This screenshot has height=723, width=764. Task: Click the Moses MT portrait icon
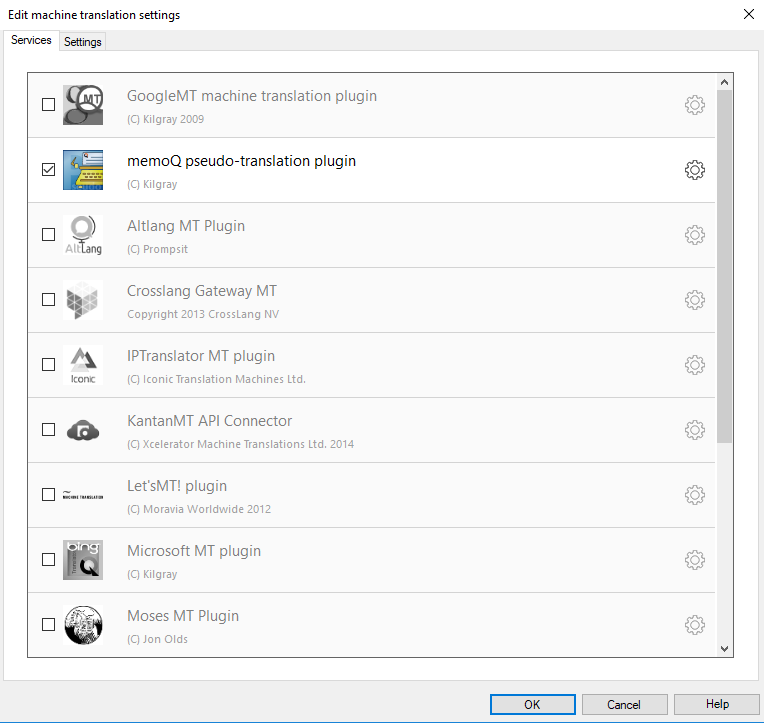tap(83, 625)
